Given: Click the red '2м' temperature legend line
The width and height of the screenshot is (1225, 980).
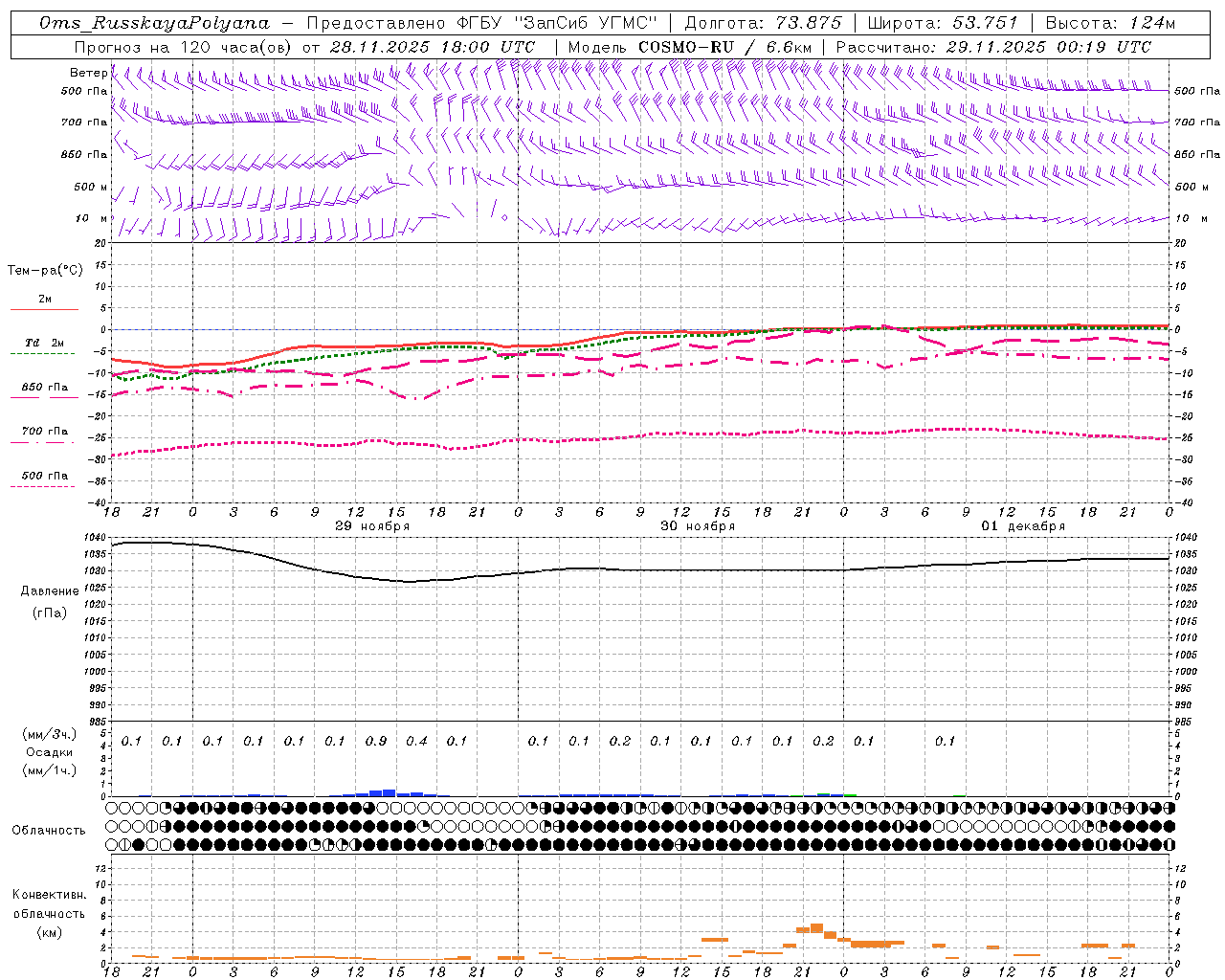Looking at the screenshot, I should coord(44,309).
